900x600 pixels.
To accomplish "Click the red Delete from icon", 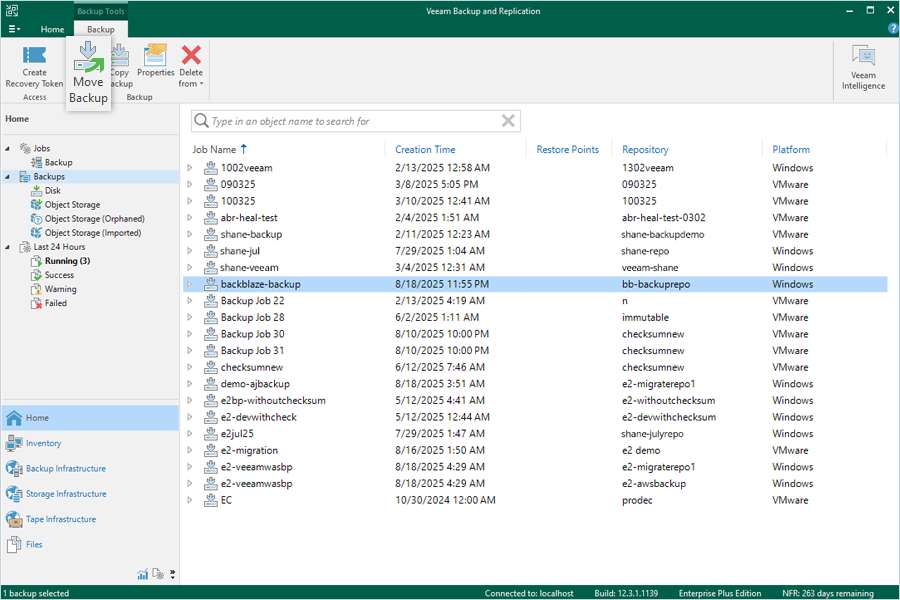I will click(x=191, y=55).
